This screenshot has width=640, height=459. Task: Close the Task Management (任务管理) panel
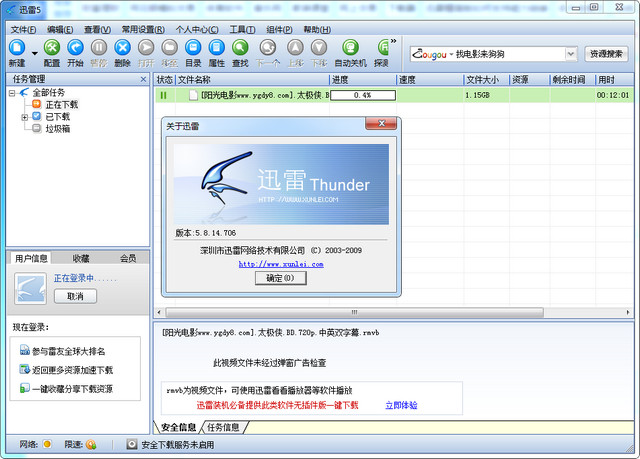tap(143, 79)
